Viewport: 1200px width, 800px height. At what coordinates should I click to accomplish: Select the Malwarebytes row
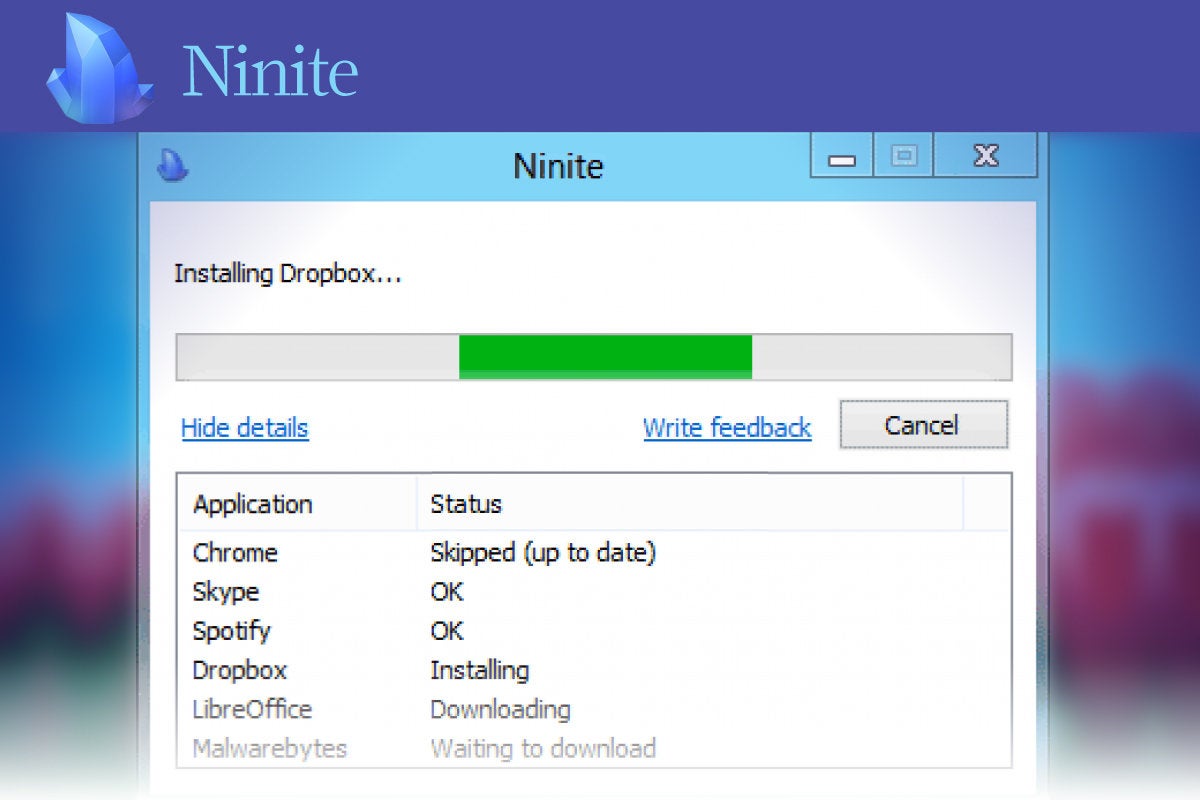[x=594, y=748]
